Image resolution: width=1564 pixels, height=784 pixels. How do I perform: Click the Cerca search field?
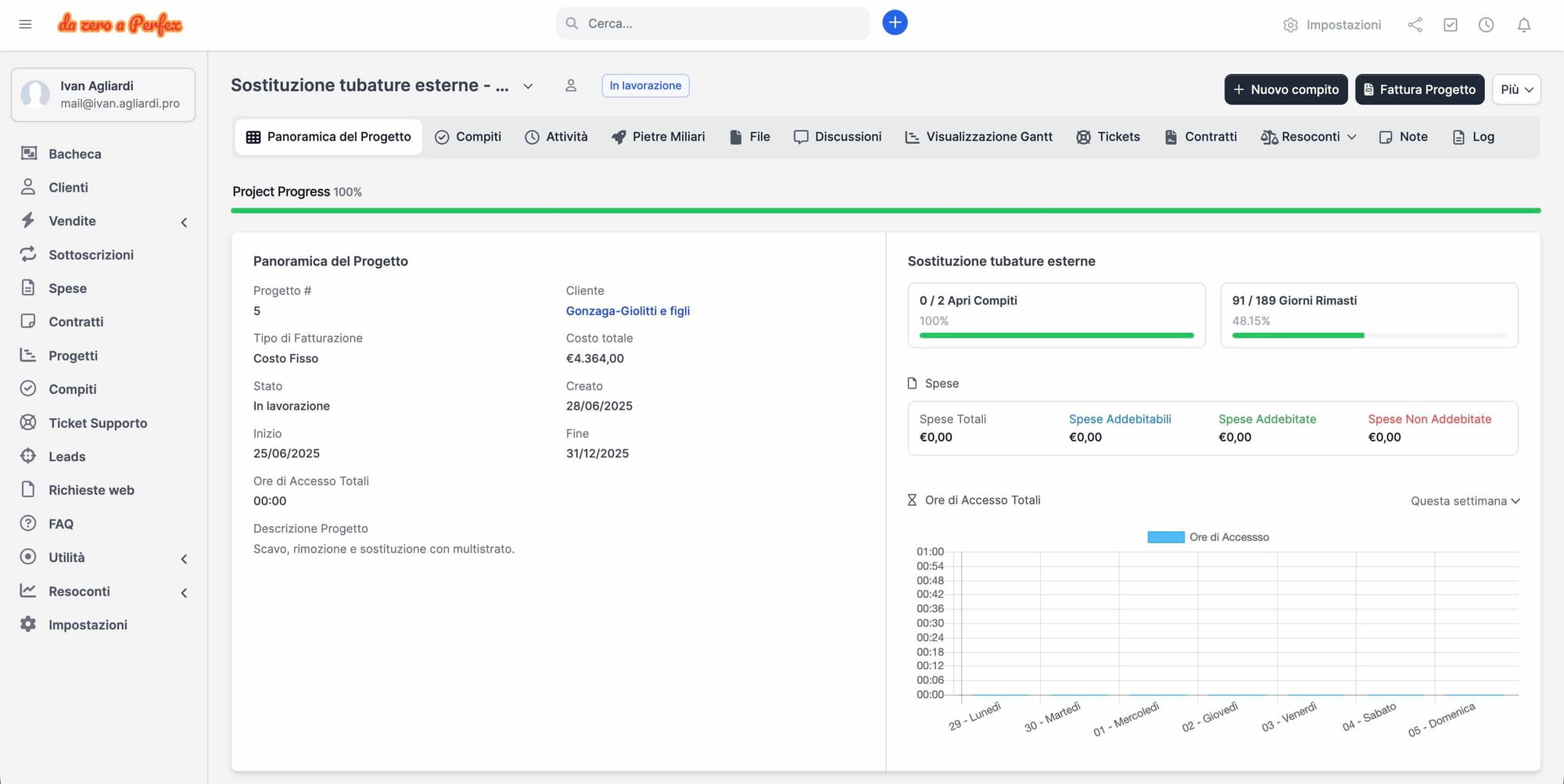pos(712,23)
